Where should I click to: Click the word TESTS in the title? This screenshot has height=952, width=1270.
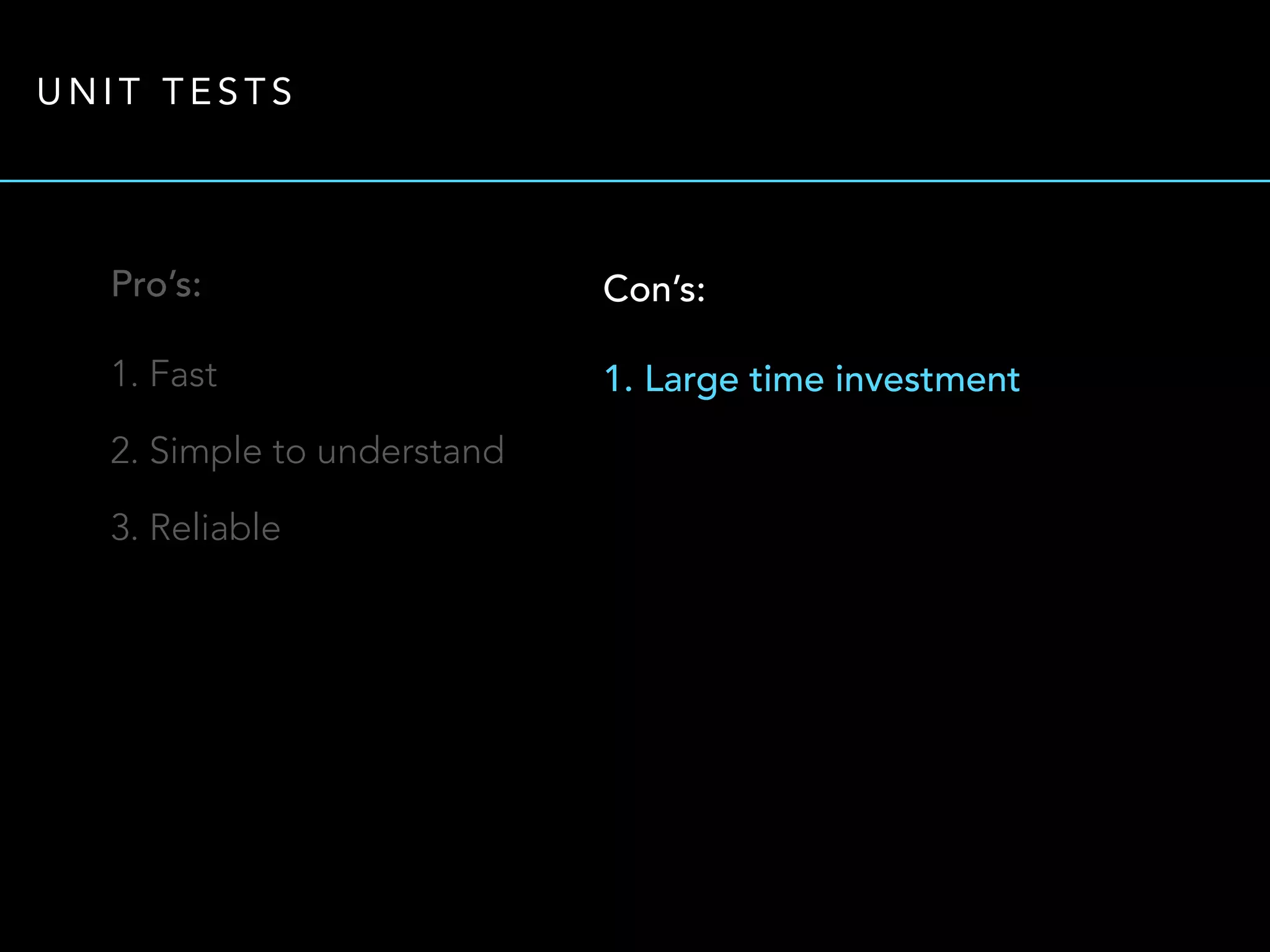pyautogui.click(x=228, y=92)
